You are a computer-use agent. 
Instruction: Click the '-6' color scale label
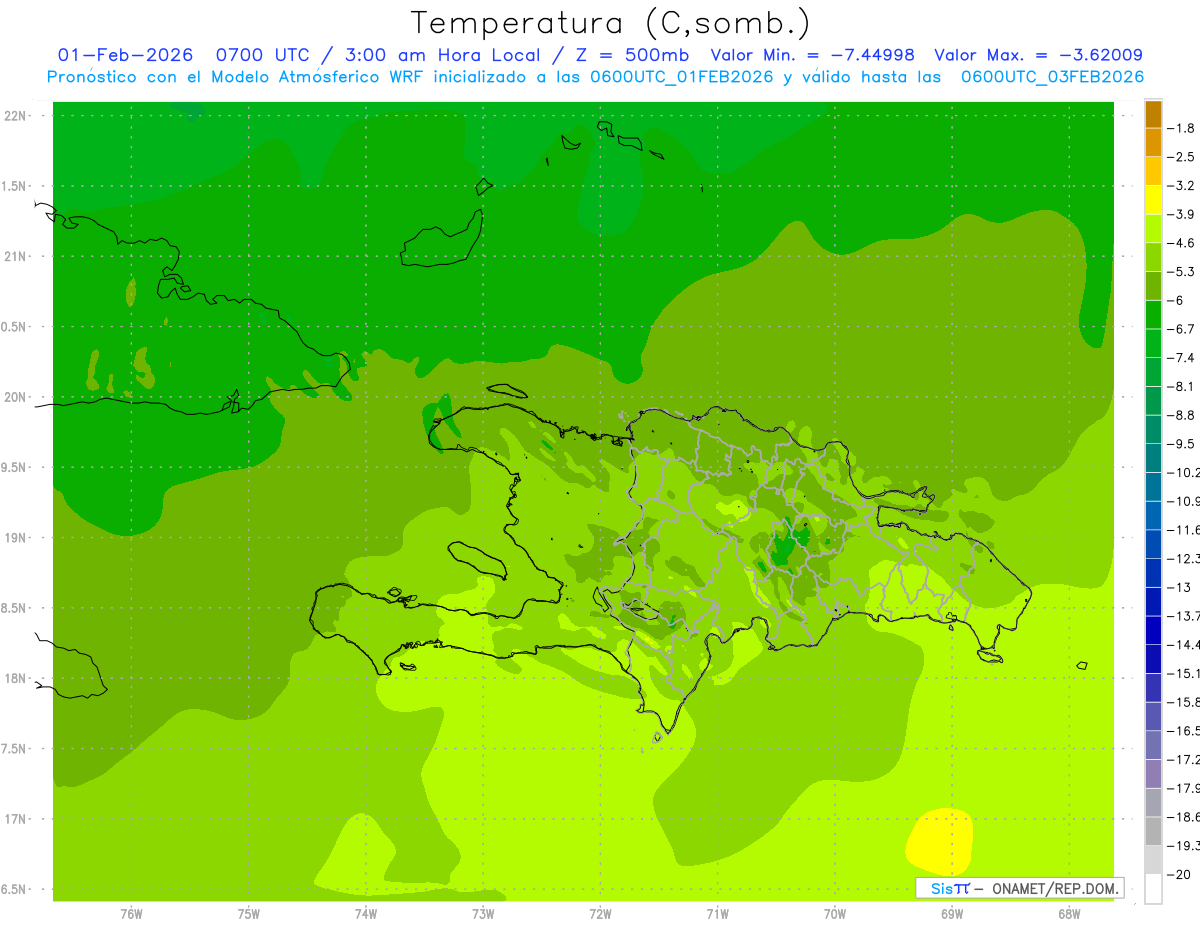pos(1177,301)
